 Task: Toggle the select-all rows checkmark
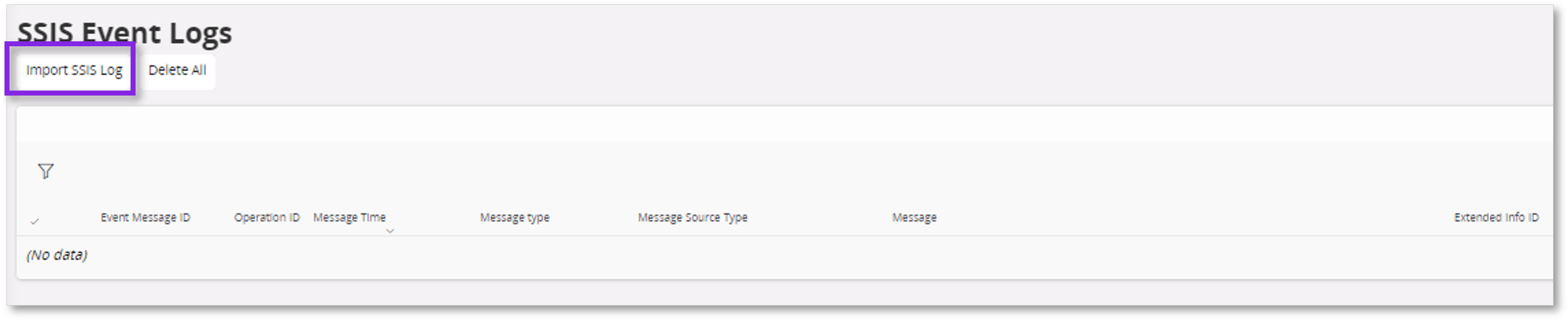point(35,221)
